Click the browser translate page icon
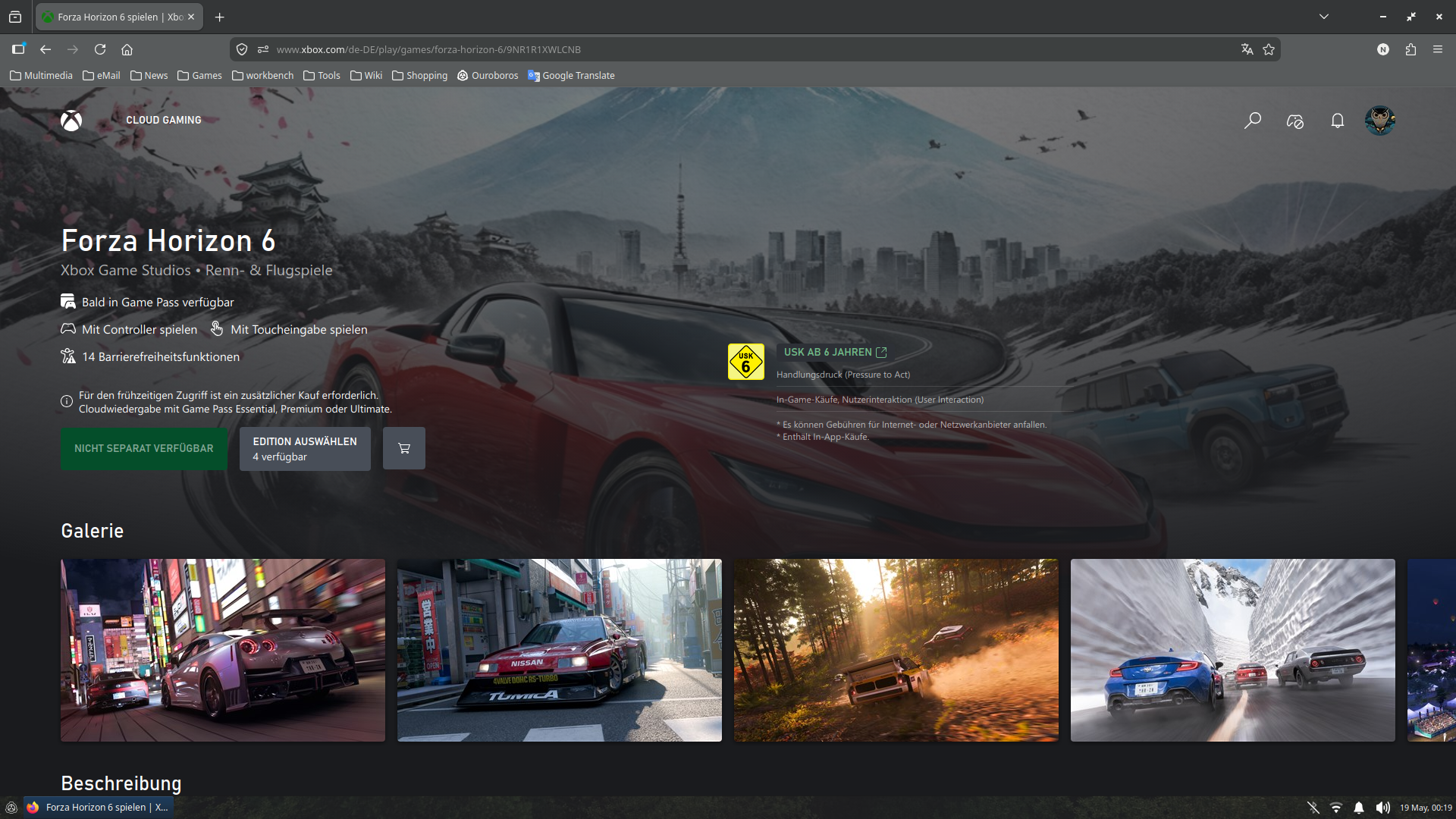The width and height of the screenshot is (1456, 819). pos(1247,49)
